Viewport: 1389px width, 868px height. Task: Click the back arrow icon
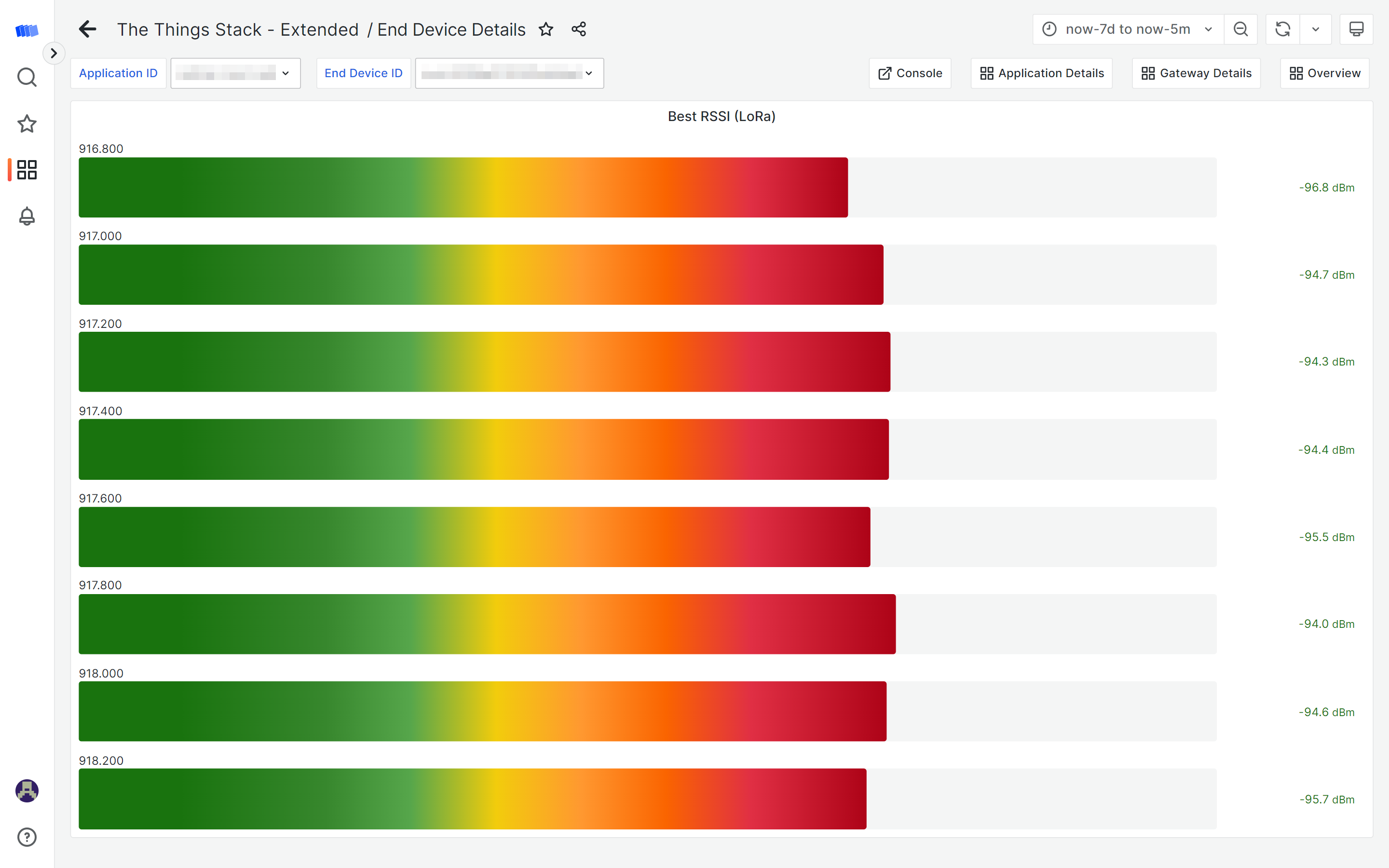88,29
